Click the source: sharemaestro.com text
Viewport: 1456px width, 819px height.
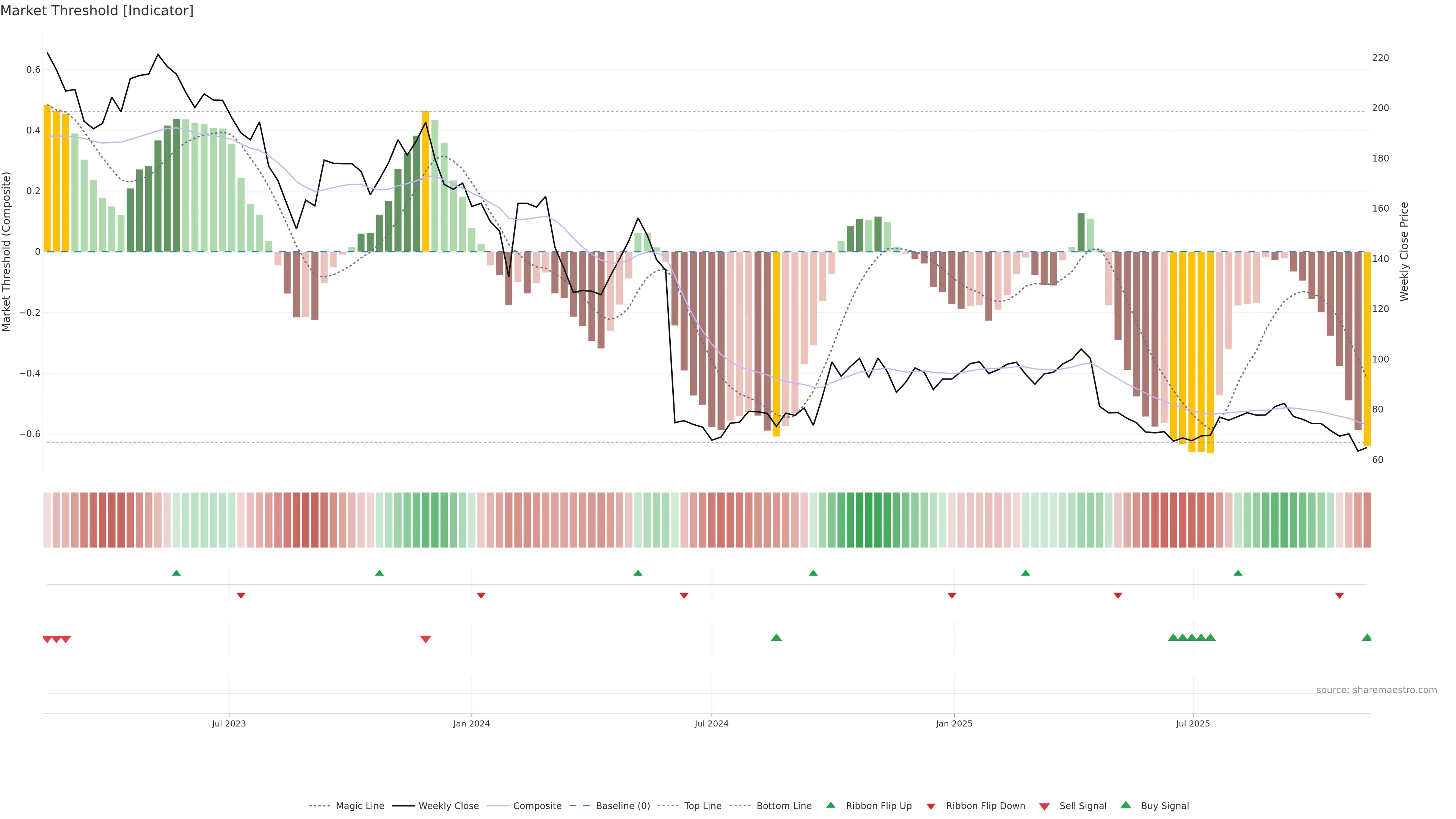click(x=1376, y=690)
